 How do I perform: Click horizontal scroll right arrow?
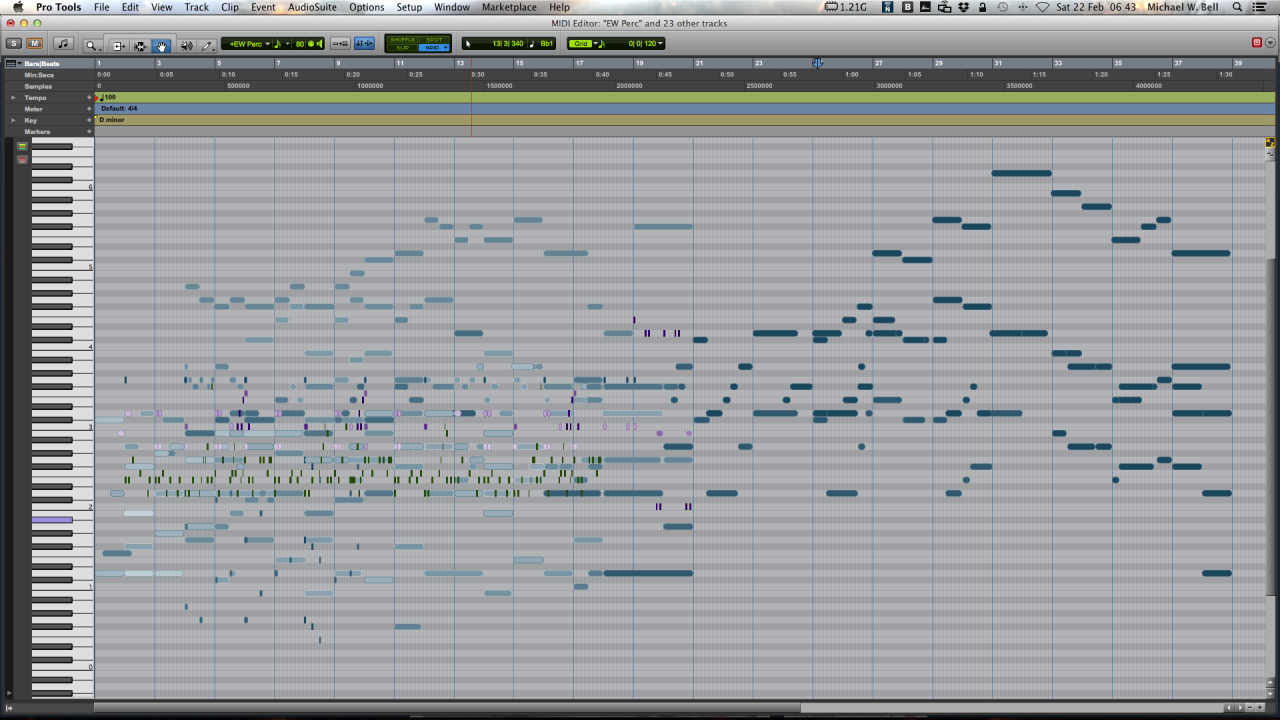(x=1240, y=708)
